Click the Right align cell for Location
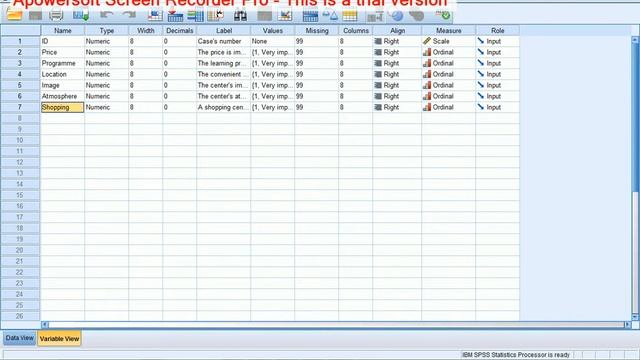The height and width of the screenshot is (360, 640). 397,74
